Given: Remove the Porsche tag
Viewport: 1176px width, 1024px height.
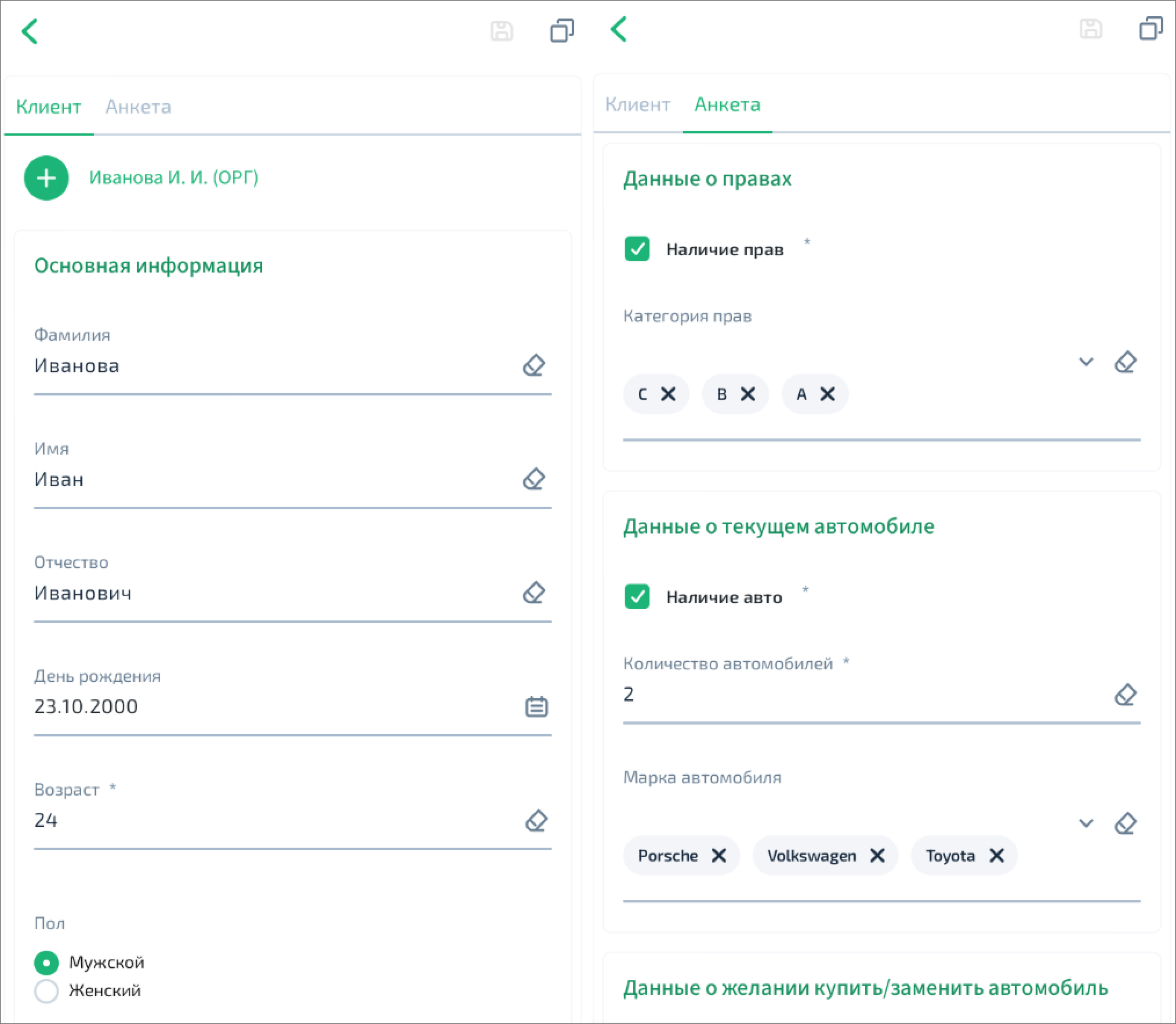Looking at the screenshot, I should tap(718, 855).
